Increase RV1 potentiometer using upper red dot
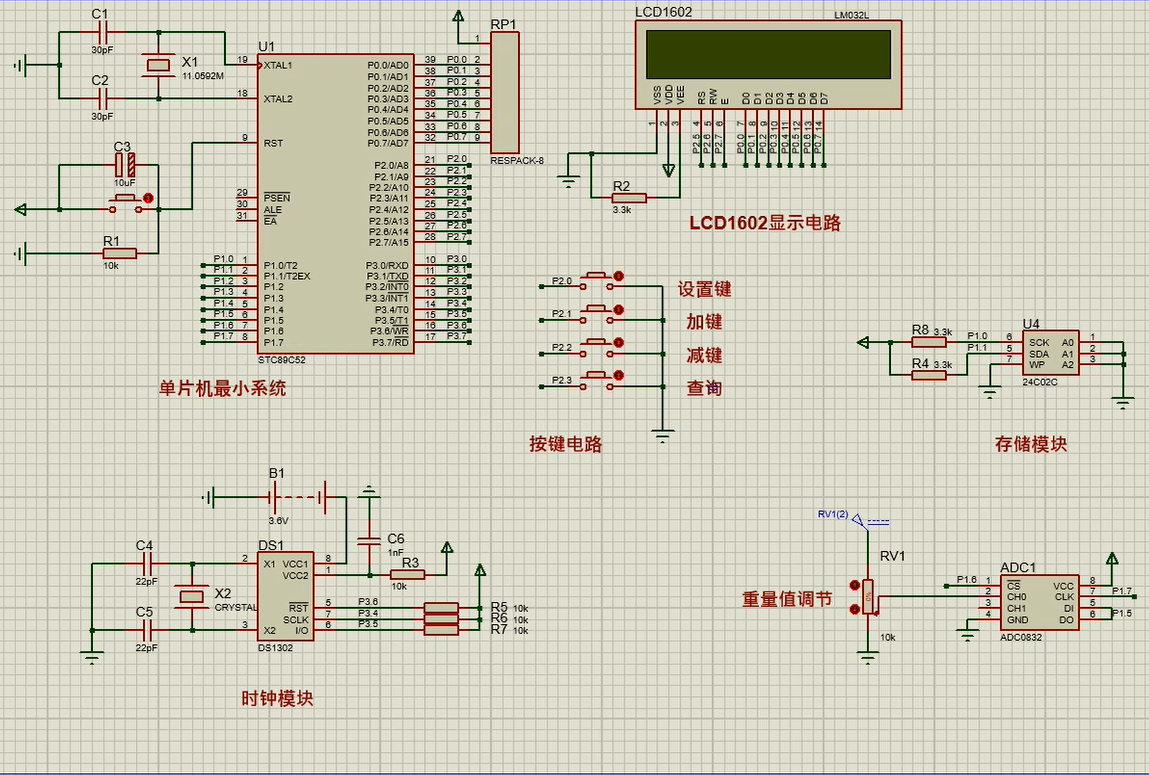Viewport: 1149px width, 775px height. click(x=854, y=585)
